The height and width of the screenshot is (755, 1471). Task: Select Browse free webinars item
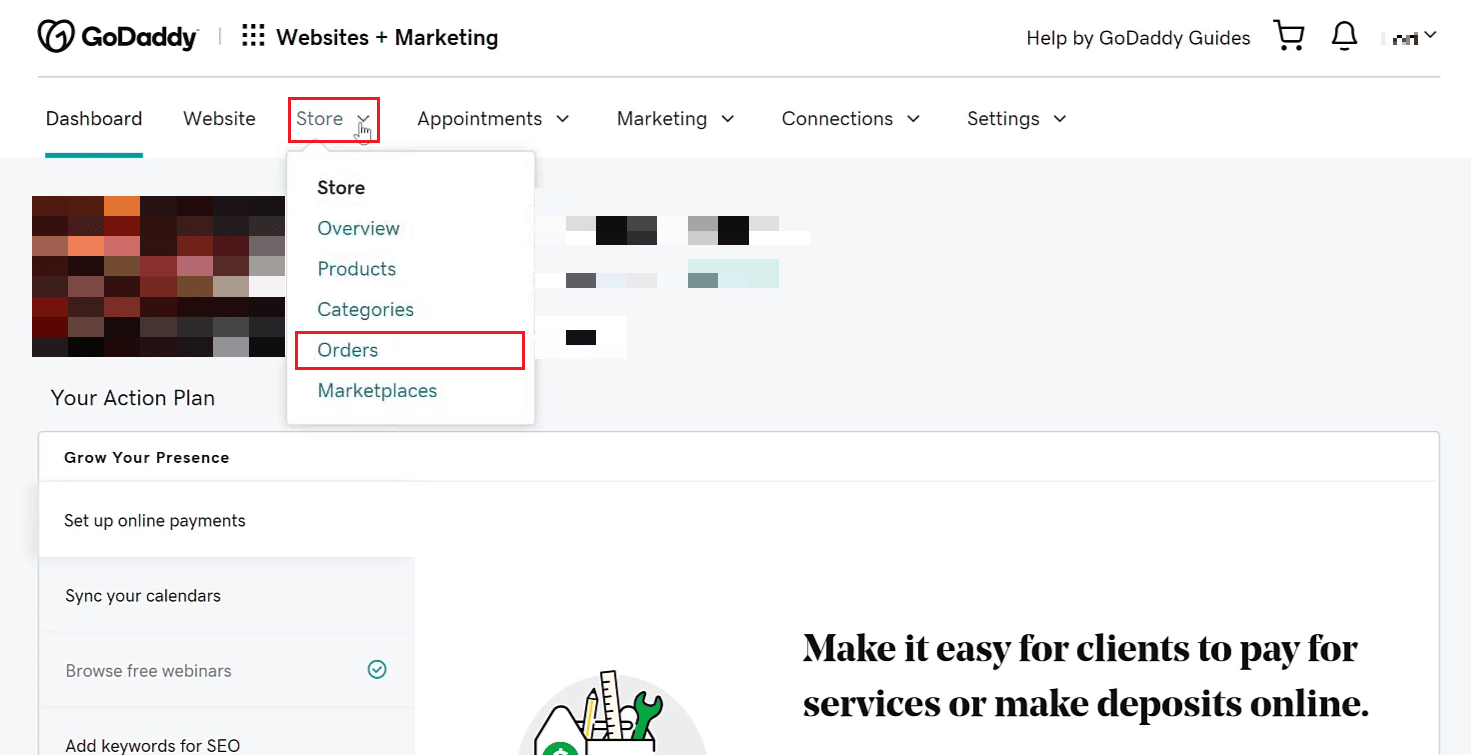[227, 670]
